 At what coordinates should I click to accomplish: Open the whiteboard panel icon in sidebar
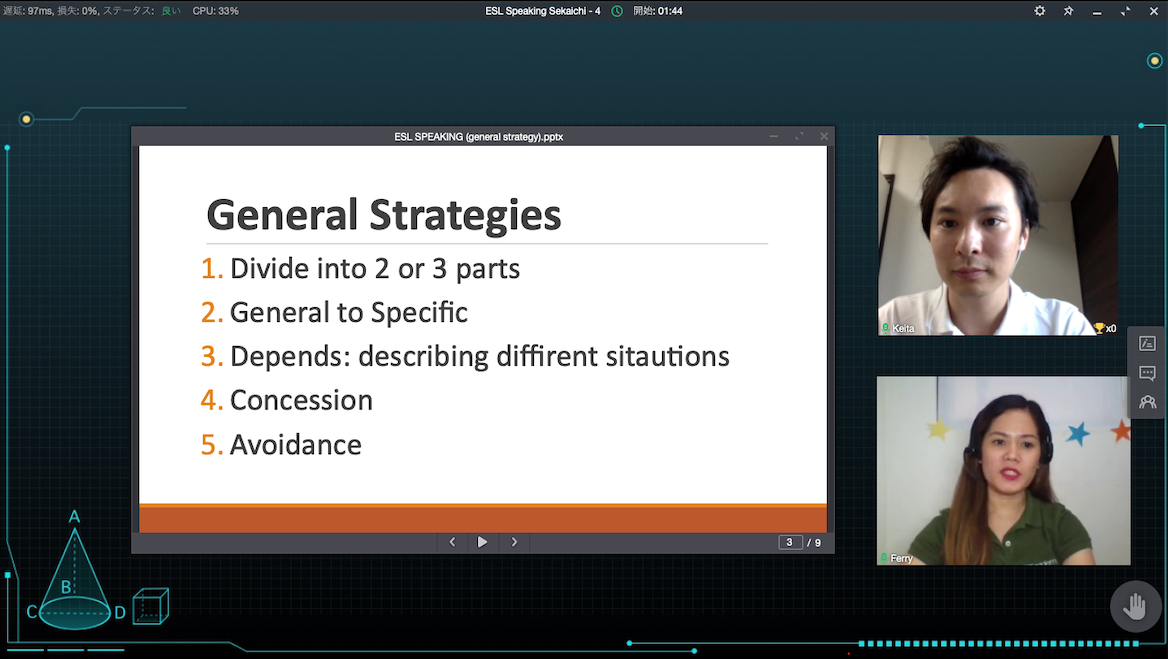(1147, 343)
